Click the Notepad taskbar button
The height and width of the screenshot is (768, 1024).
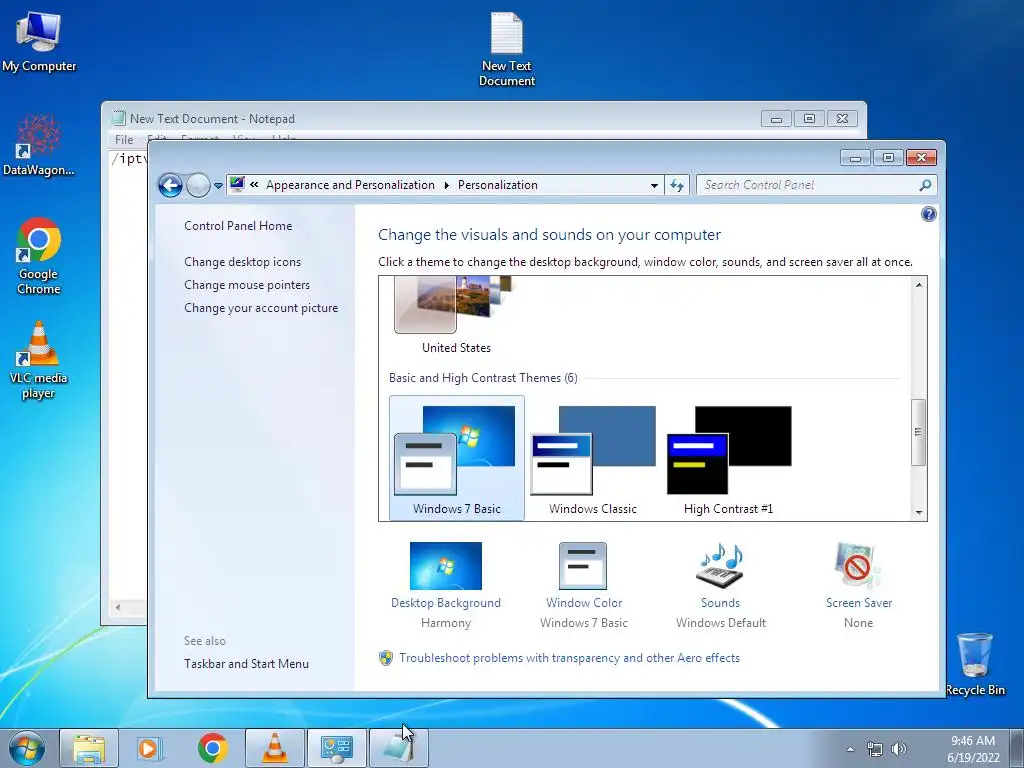[399, 748]
